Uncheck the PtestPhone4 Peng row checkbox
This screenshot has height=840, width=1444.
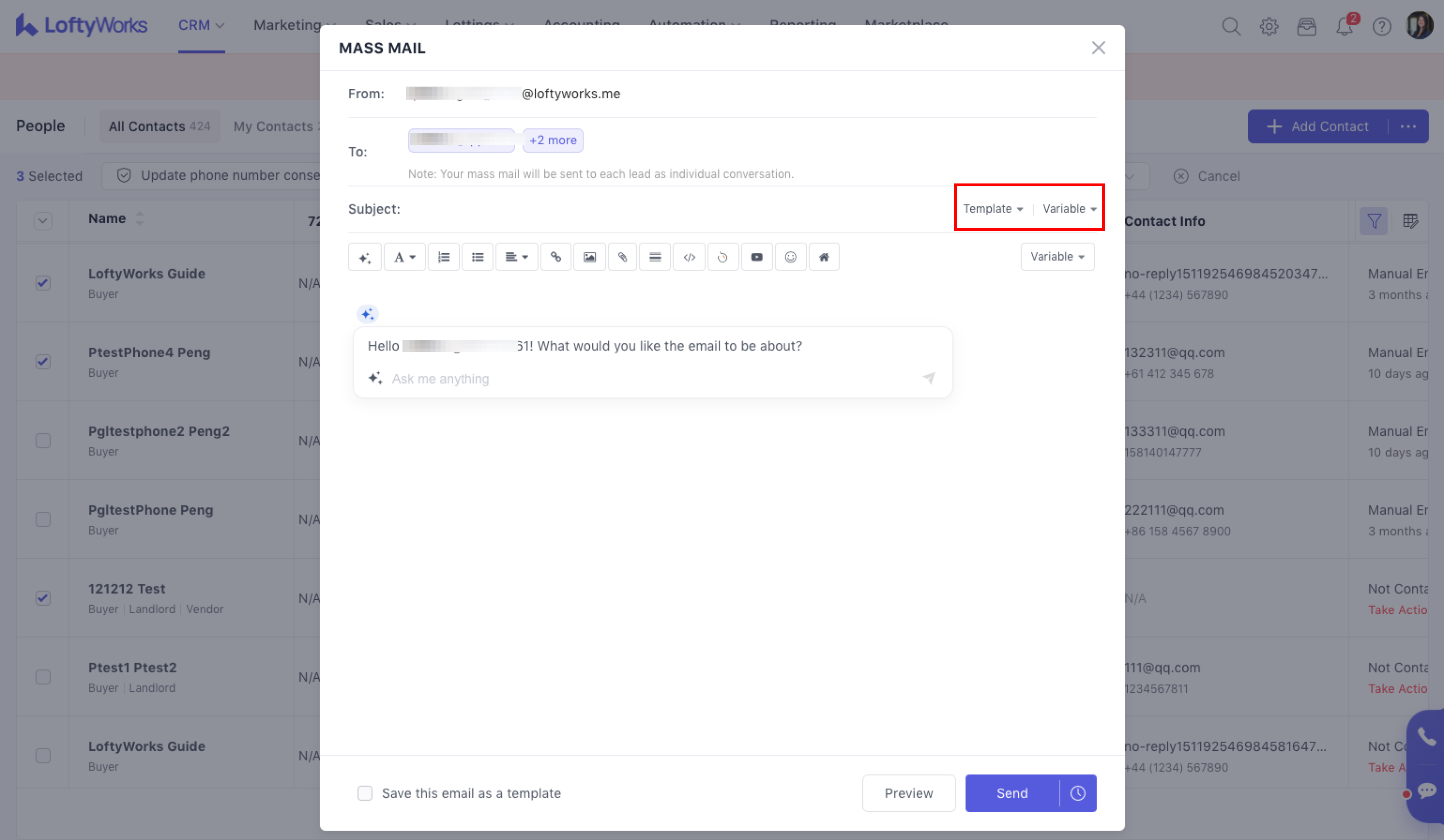click(43, 361)
